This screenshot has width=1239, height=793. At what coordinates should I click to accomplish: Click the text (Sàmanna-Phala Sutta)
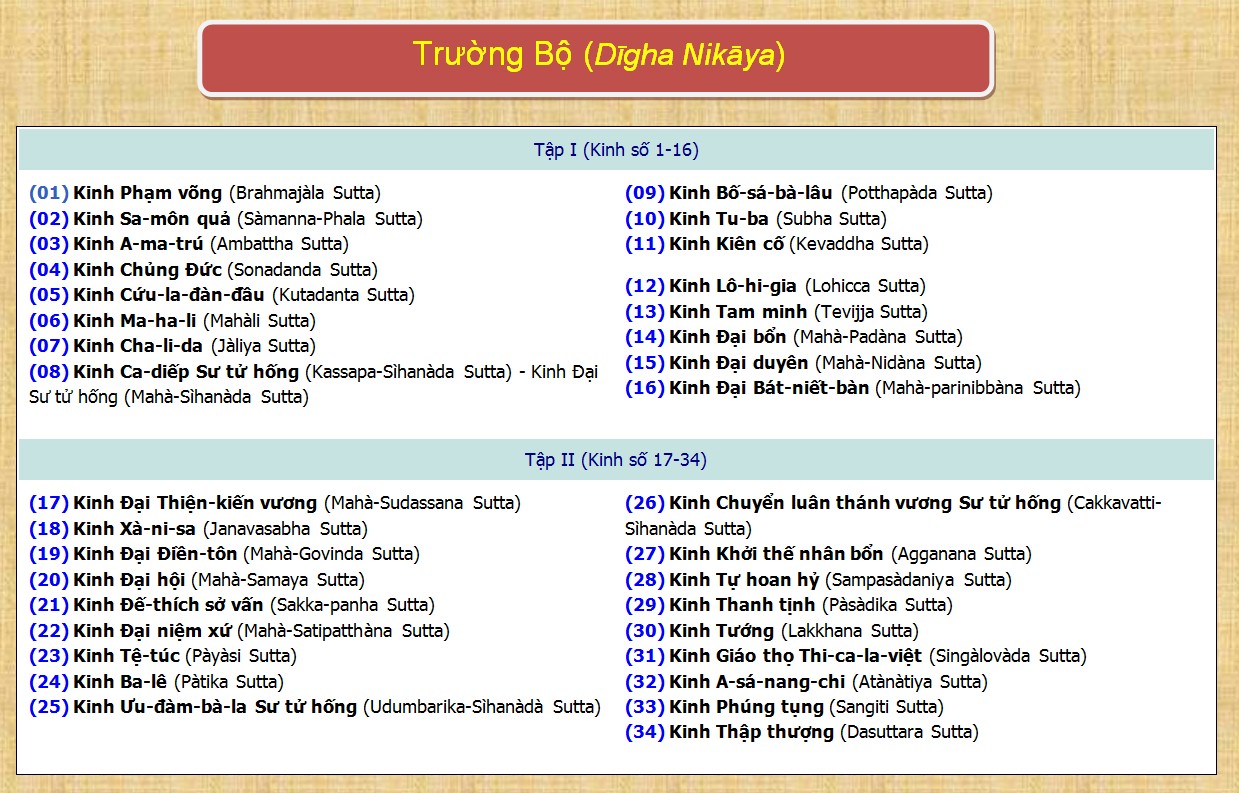coord(330,218)
